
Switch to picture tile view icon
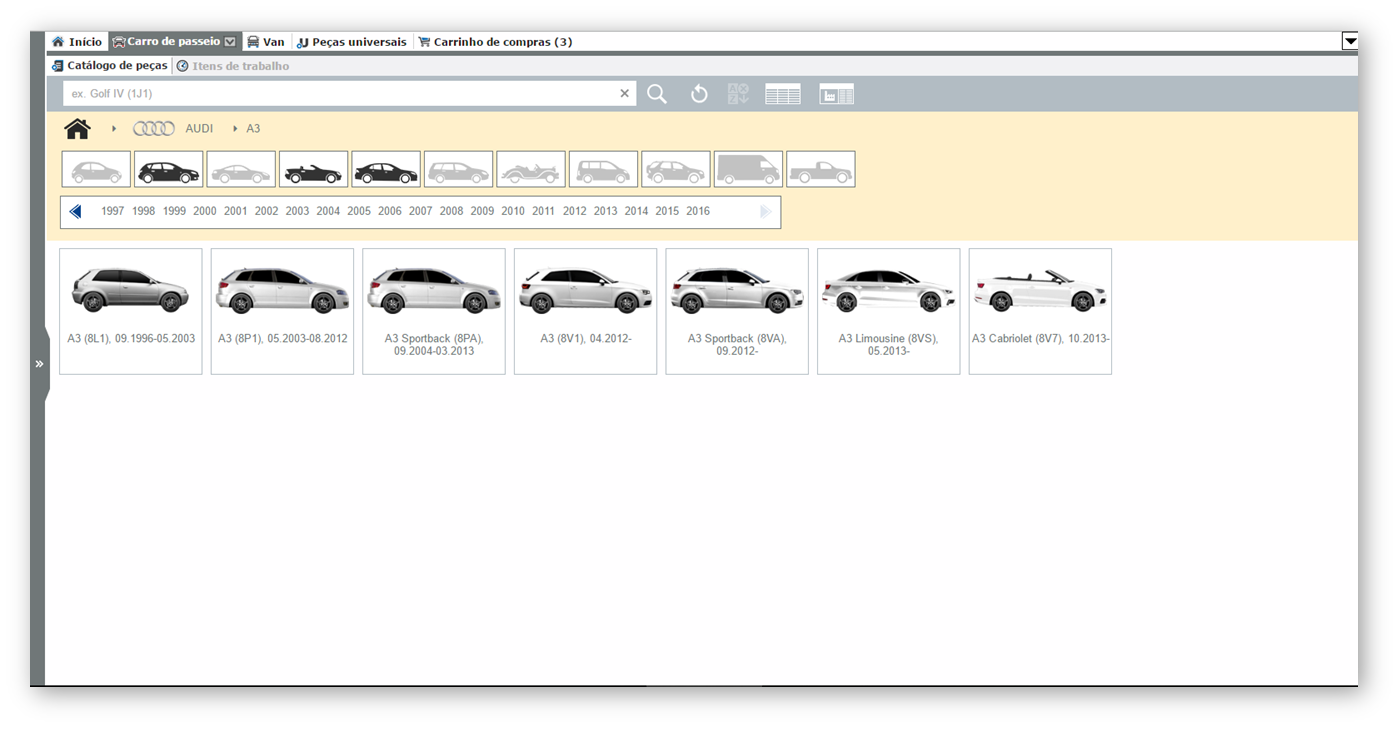tap(837, 94)
